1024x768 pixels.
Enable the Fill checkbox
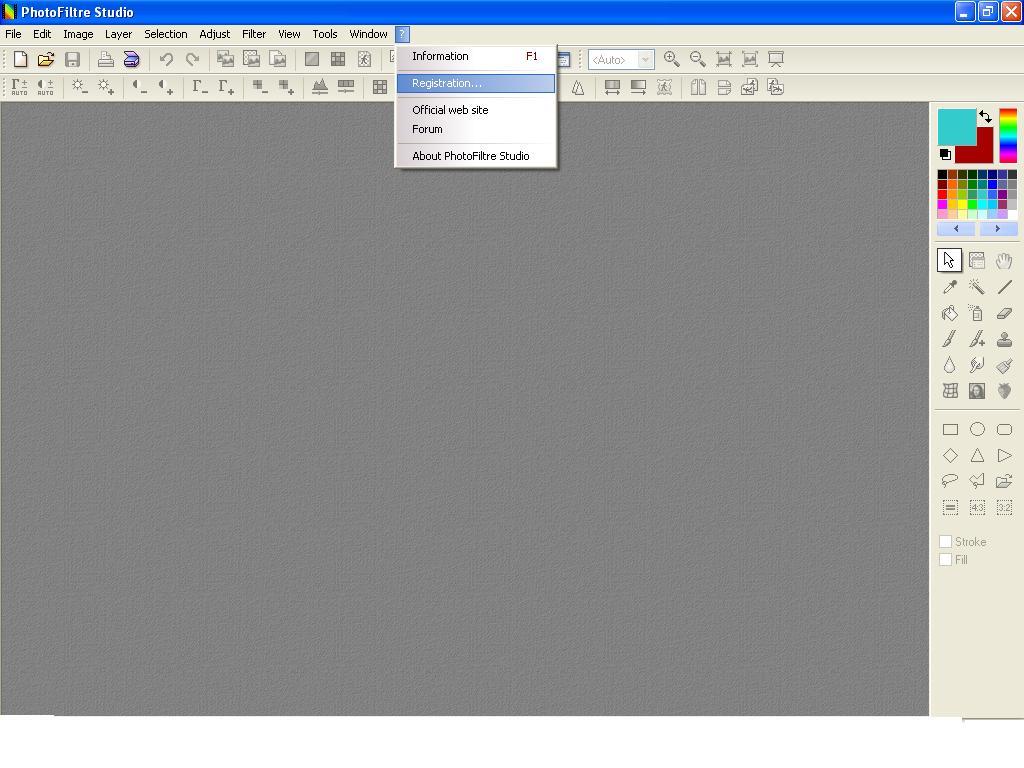945,560
